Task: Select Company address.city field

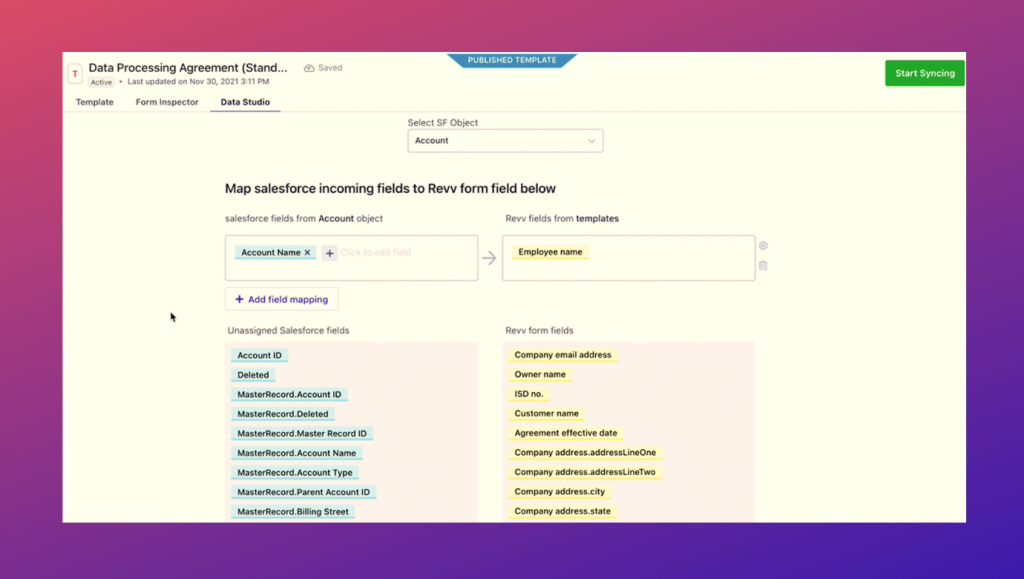Action: pyautogui.click(x=560, y=492)
